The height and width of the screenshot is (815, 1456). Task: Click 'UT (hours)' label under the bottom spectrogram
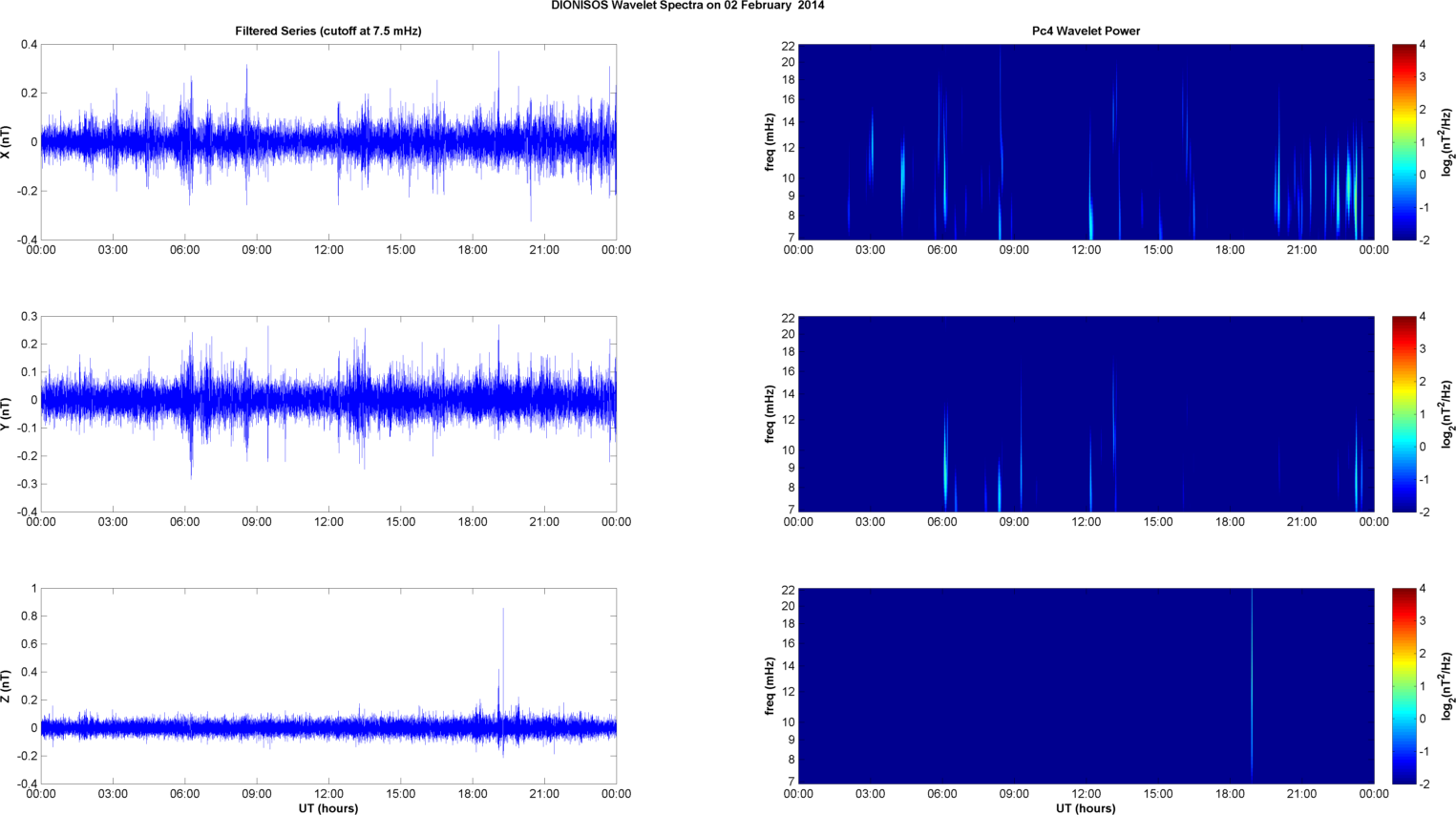tap(1086, 808)
